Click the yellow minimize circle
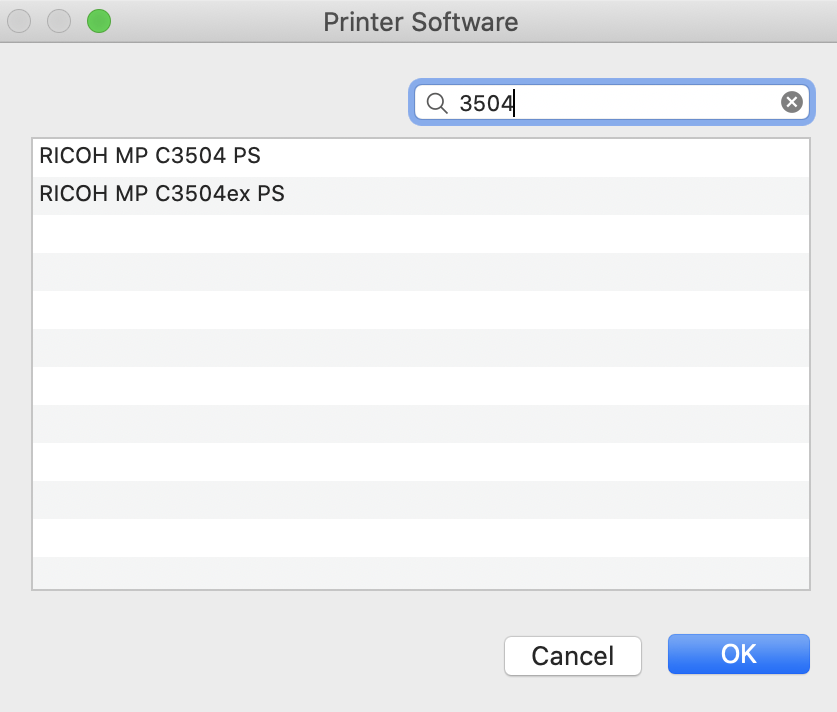The image size is (837, 712). (x=58, y=20)
